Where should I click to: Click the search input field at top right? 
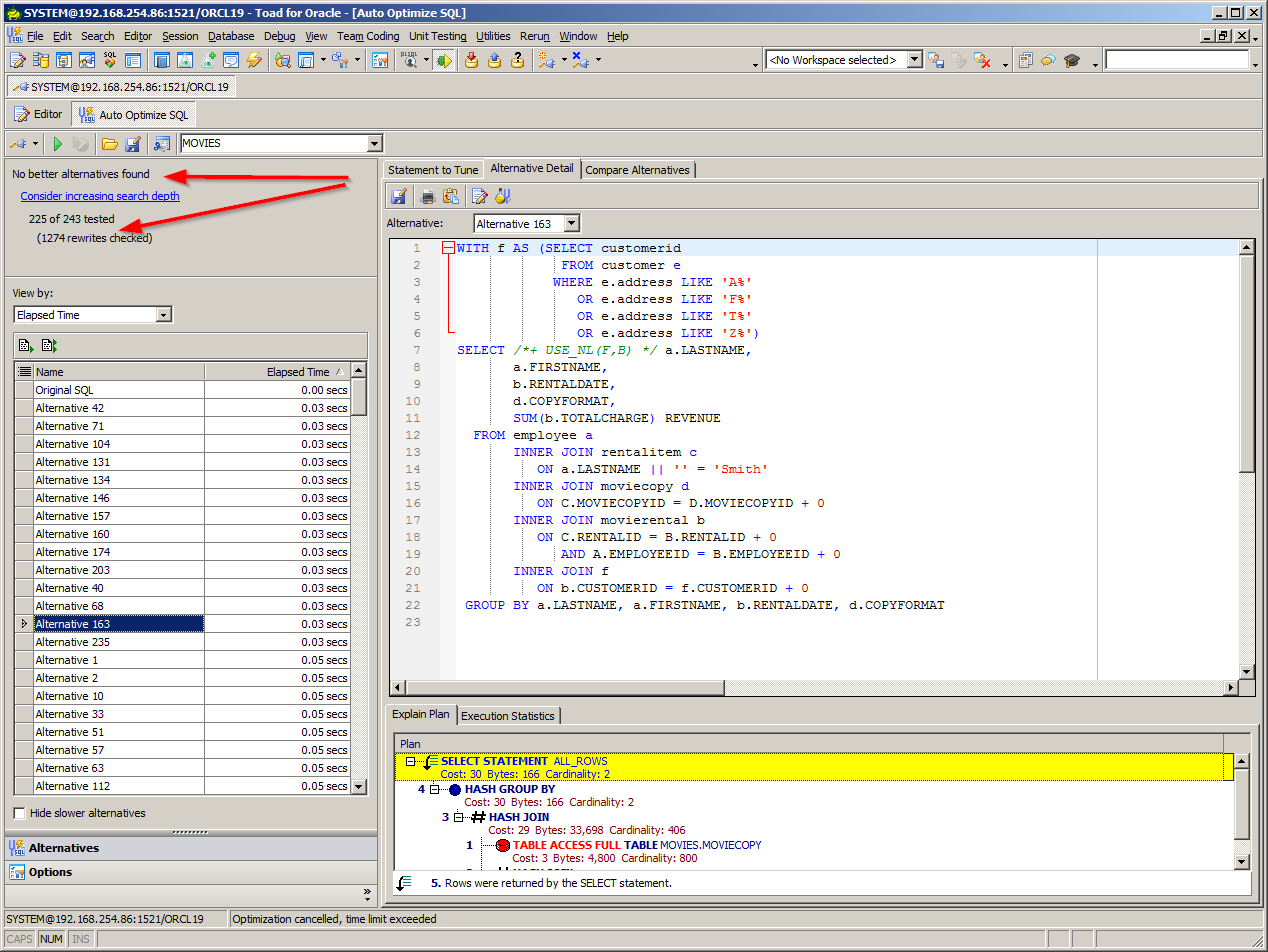(1178, 60)
